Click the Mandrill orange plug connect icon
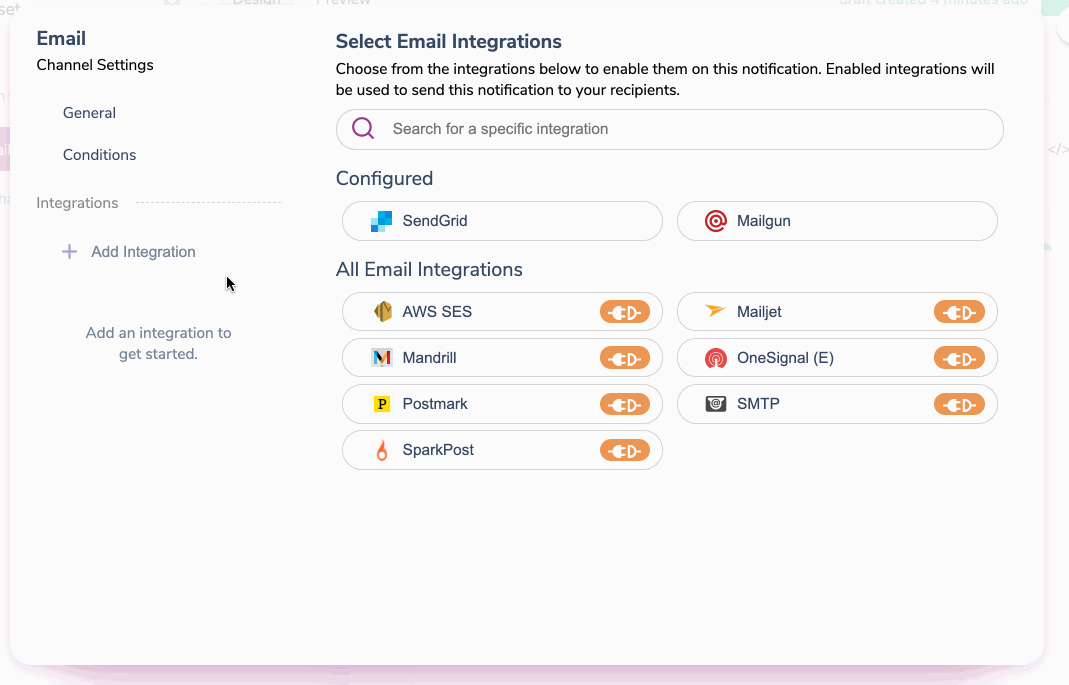1069x685 pixels. [624, 359]
